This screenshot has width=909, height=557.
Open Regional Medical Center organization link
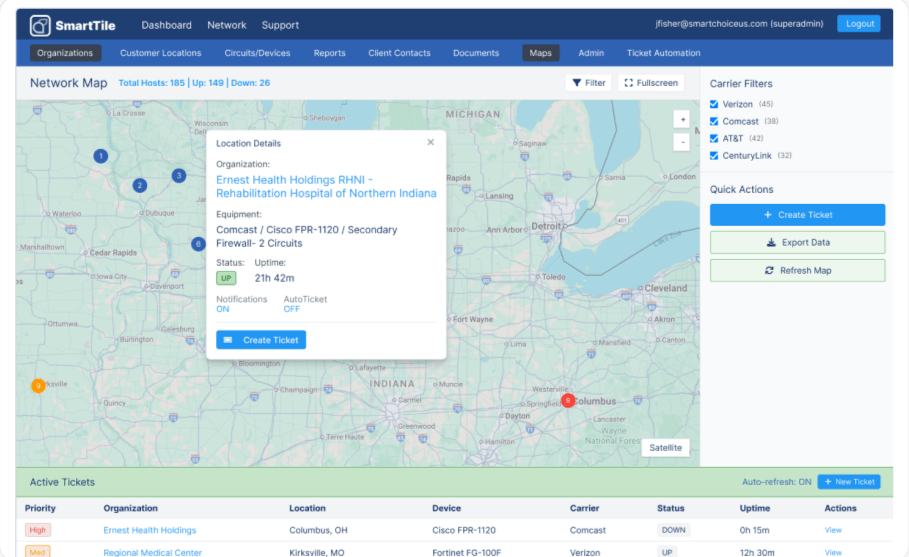point(152,552)
